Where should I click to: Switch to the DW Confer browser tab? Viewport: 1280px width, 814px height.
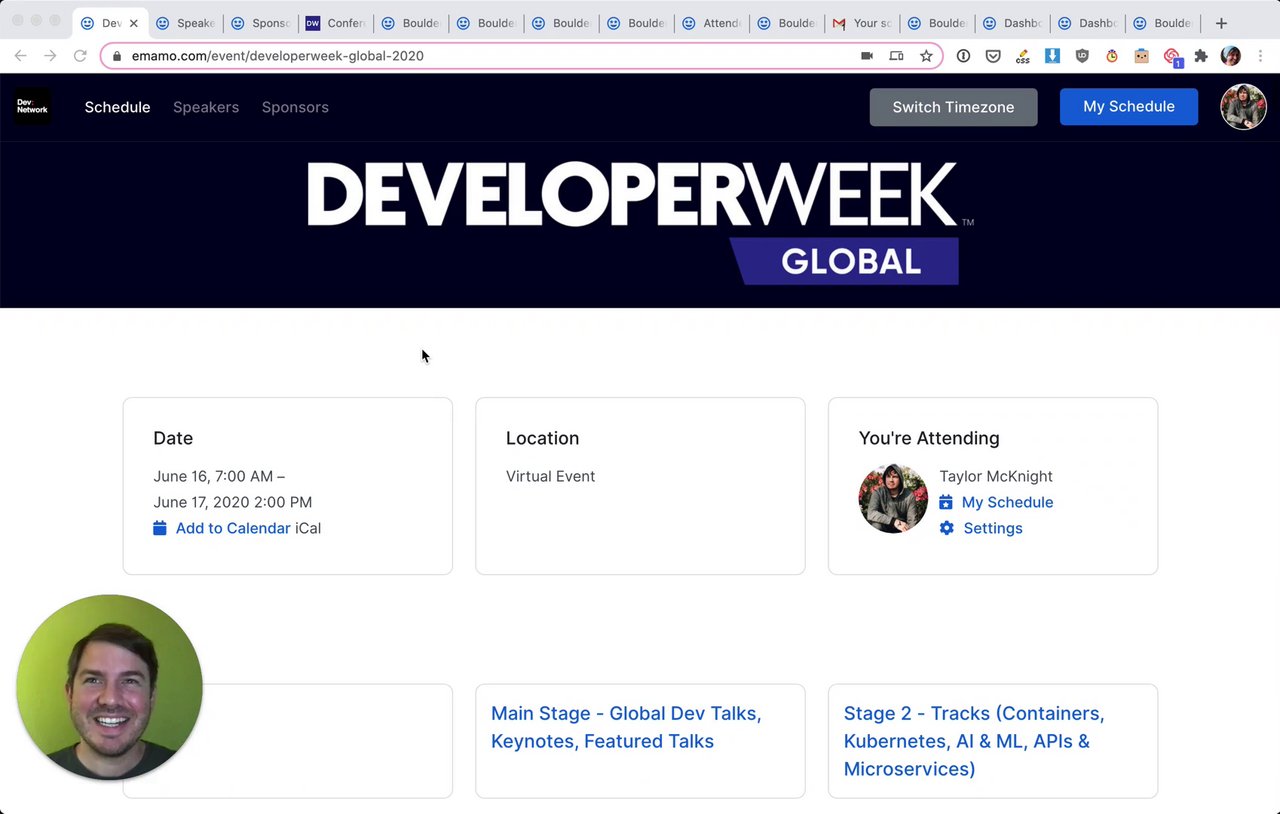coord(336,23)
